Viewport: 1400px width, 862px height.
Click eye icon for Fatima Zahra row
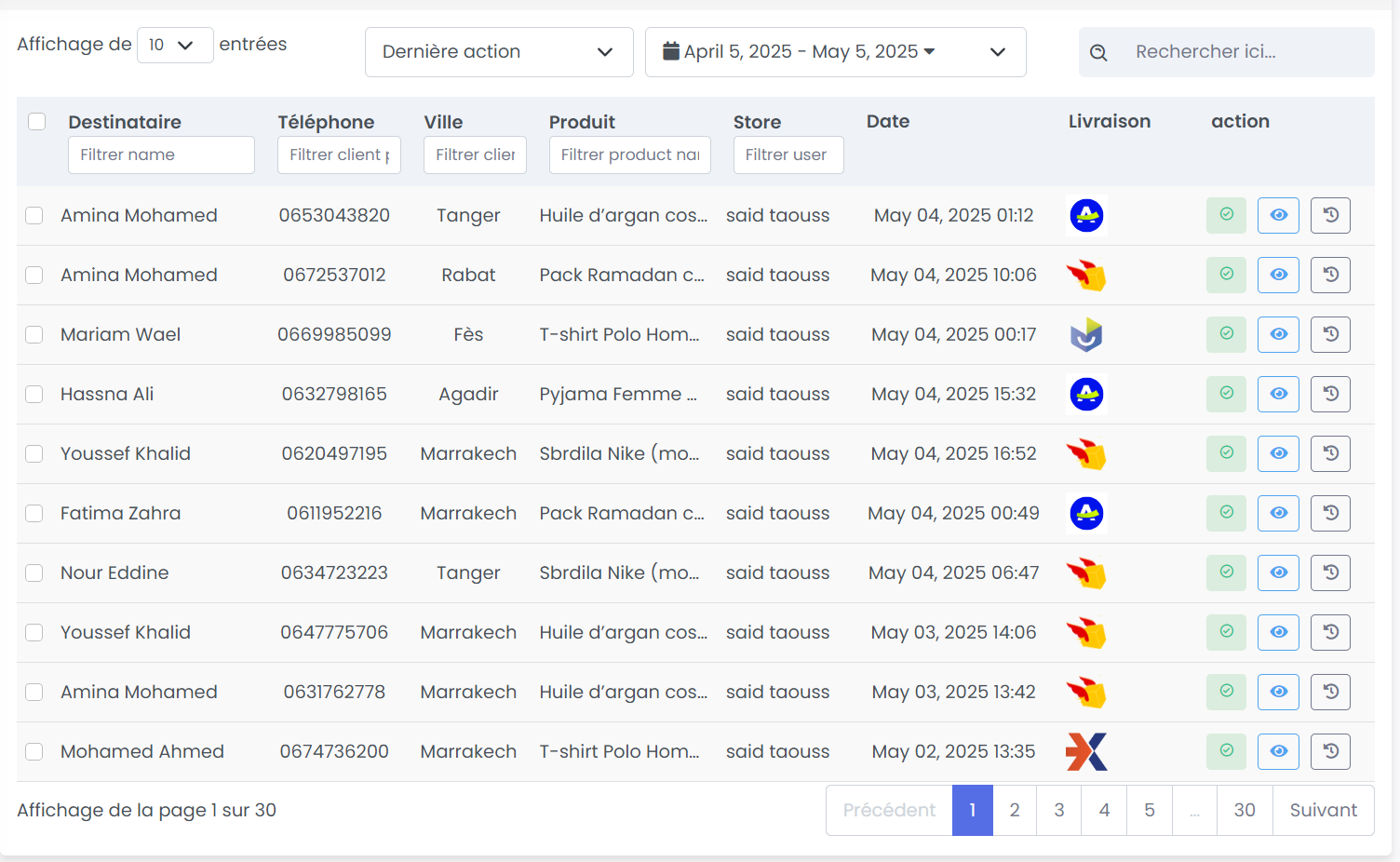point(1278,513)
